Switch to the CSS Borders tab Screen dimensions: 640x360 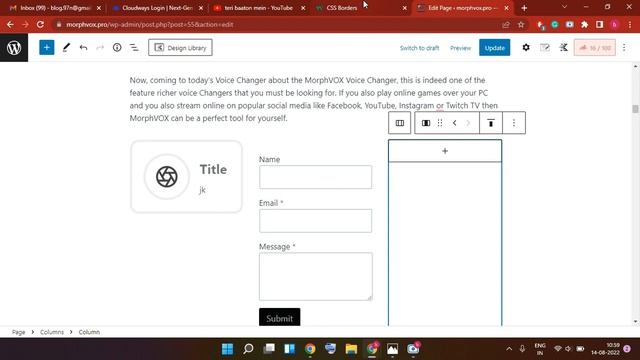(x=361, y=8)
